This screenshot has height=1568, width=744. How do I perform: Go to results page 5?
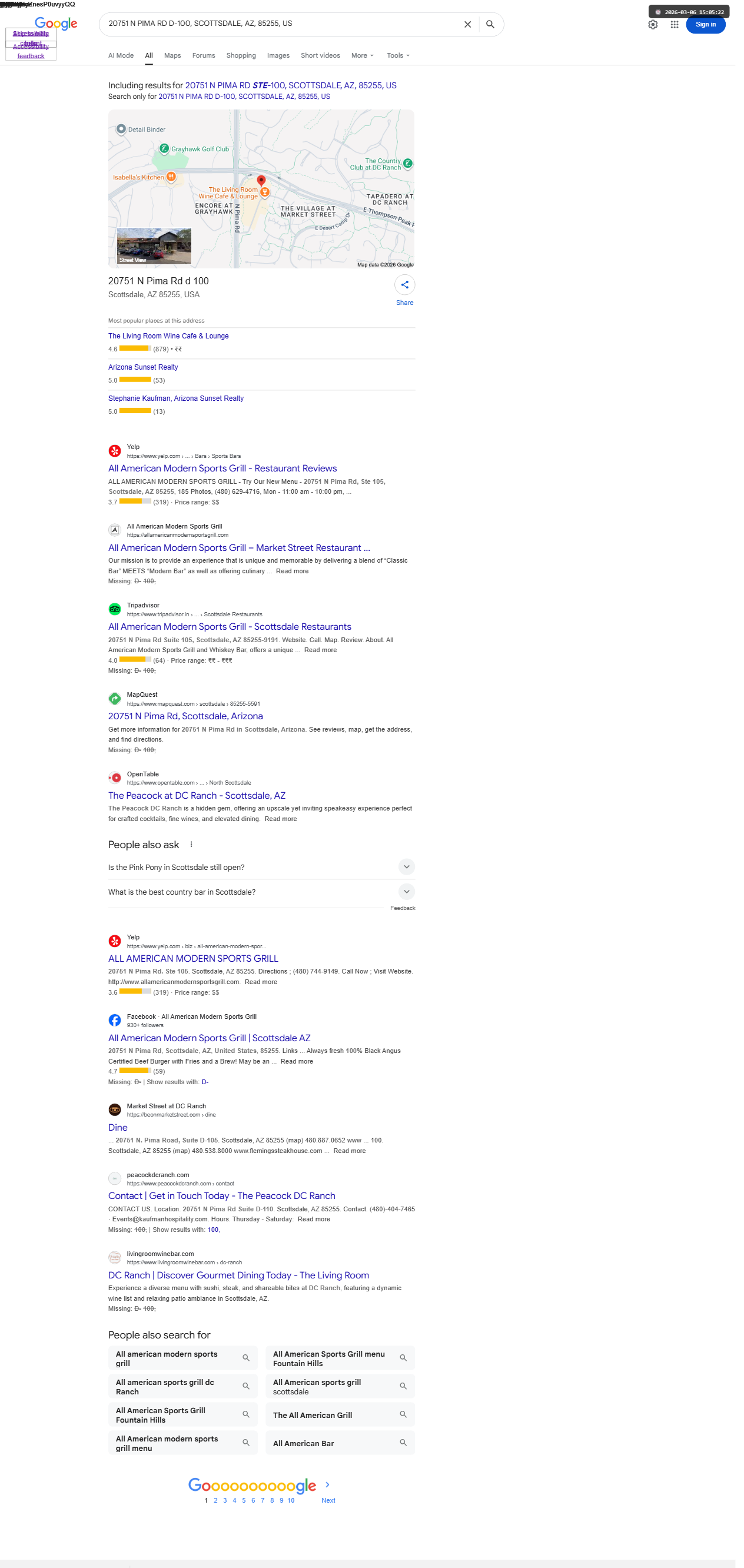tap(247, 1518)
